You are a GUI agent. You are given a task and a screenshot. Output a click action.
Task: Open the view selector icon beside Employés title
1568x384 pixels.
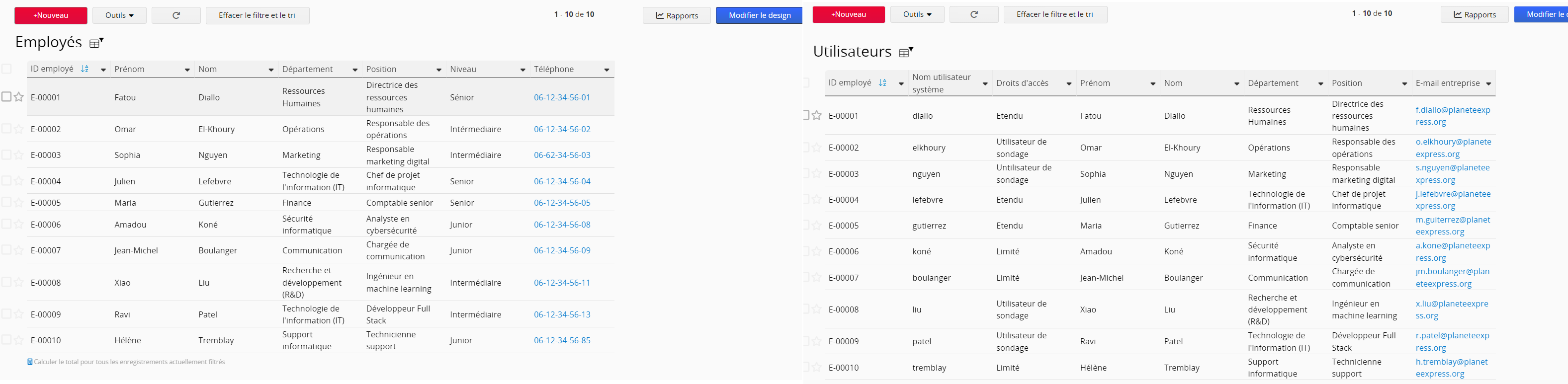pyautogui.click(x=96, y=43)
